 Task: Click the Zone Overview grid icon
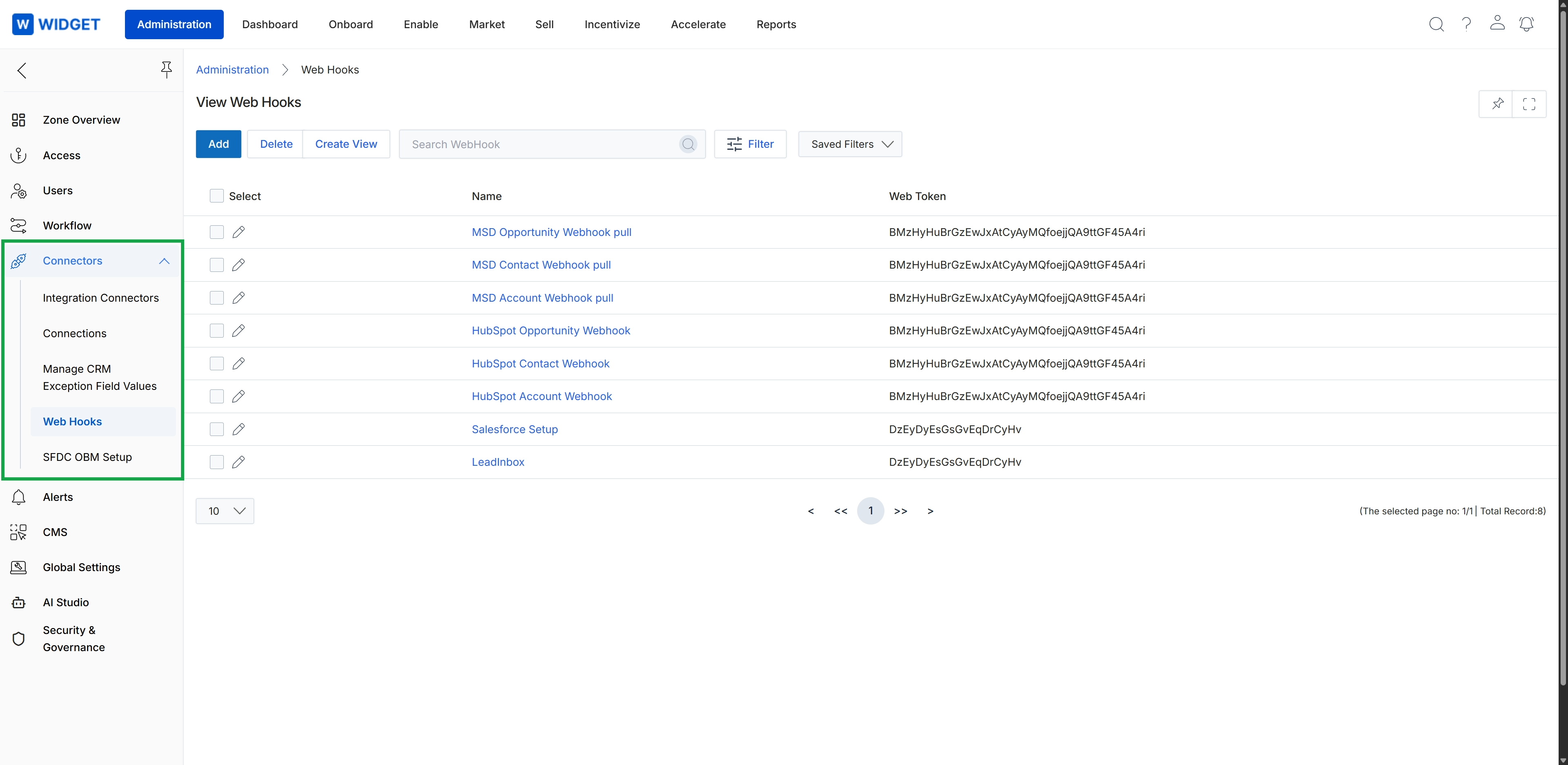coord(18,120)
